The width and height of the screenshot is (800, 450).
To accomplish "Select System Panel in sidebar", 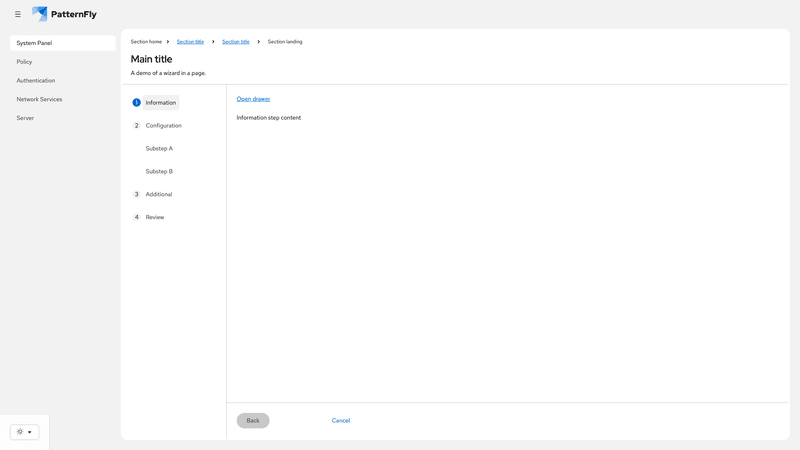I will 63,43.
